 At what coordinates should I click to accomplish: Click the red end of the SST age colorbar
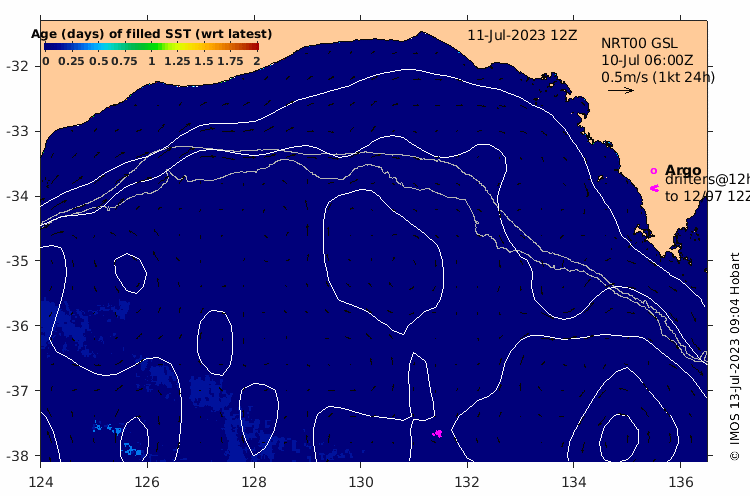[254, 46]
